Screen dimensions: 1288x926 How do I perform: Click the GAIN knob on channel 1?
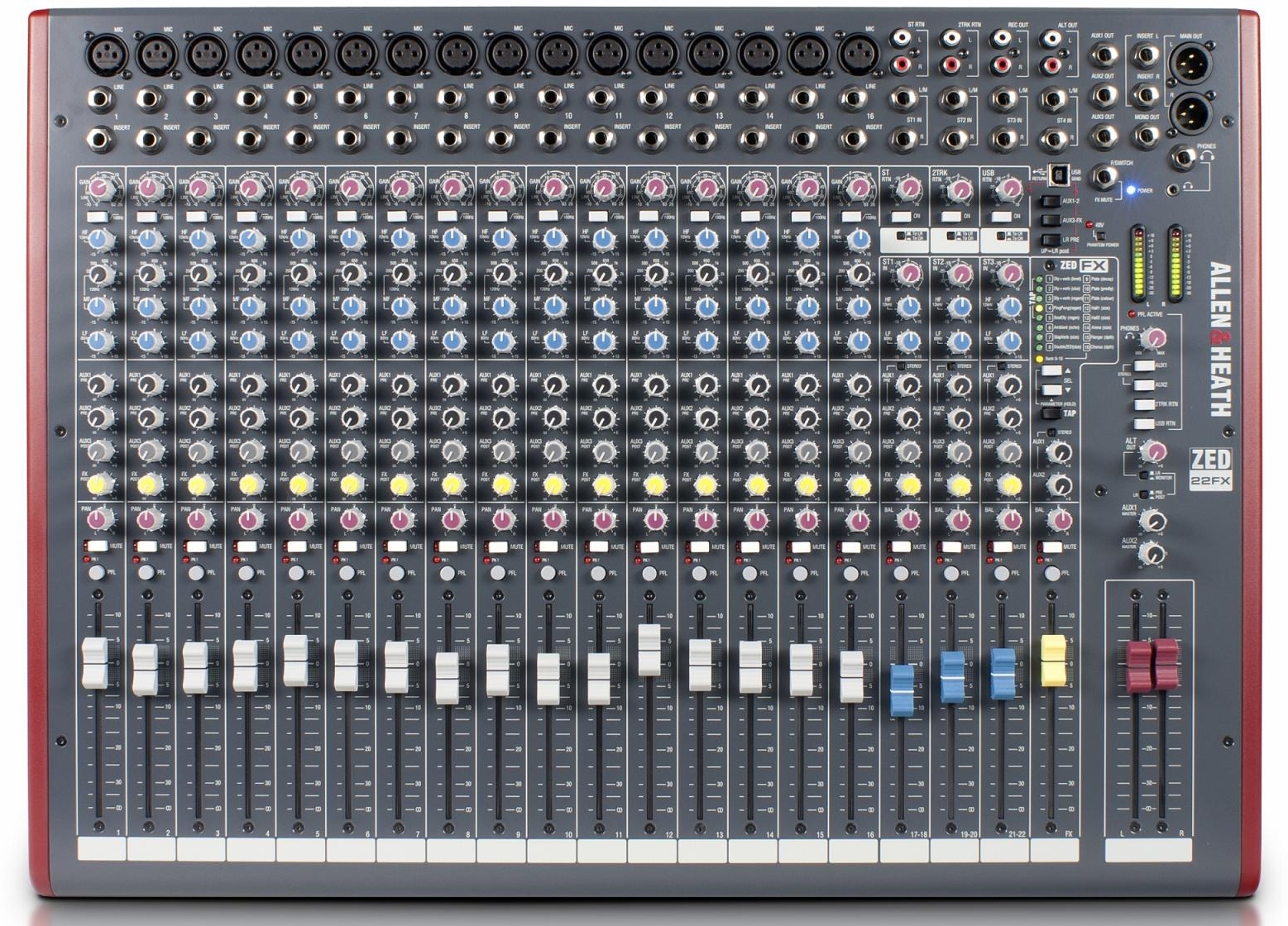[x=101, y=189]
